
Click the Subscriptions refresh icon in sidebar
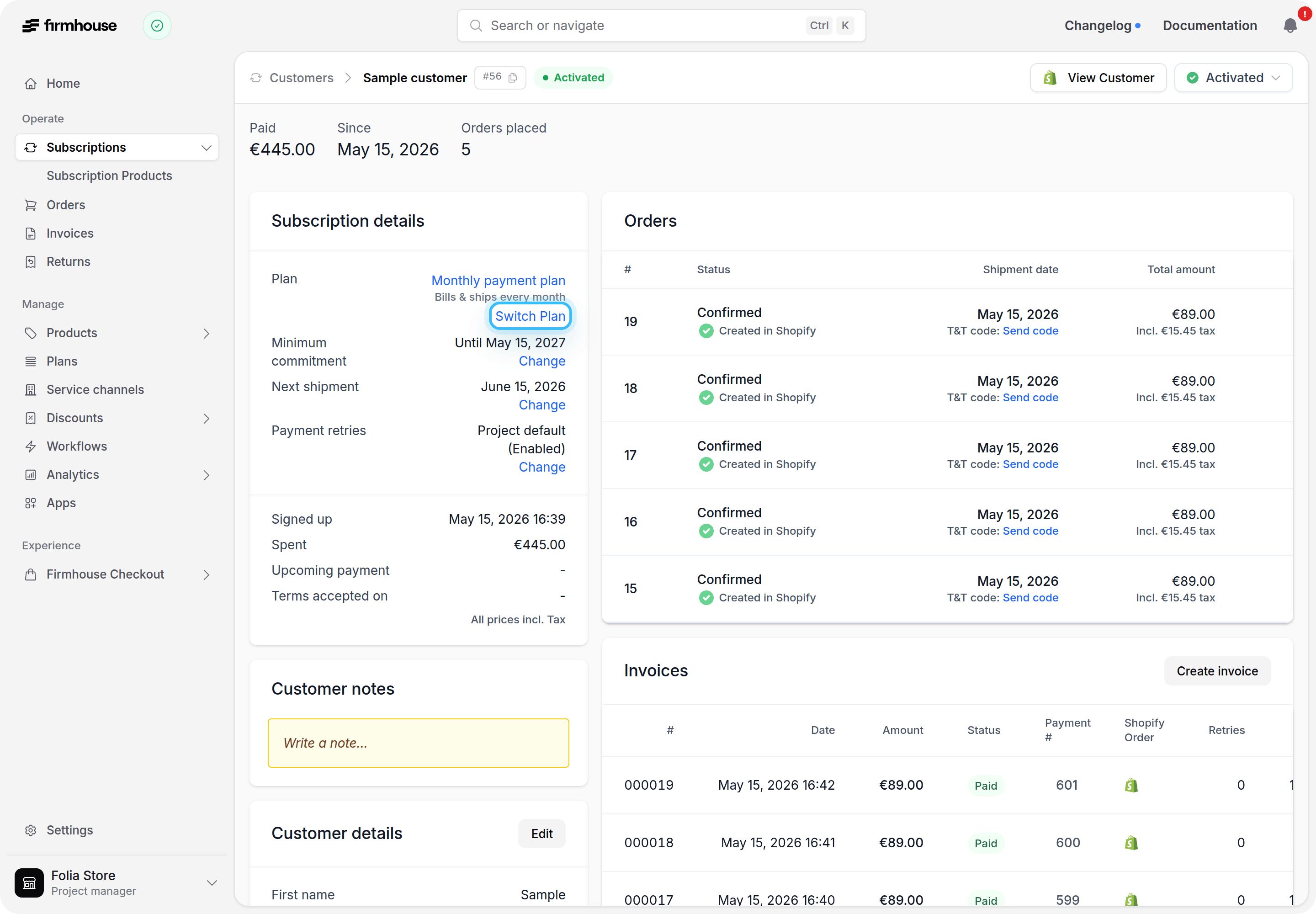31,148
